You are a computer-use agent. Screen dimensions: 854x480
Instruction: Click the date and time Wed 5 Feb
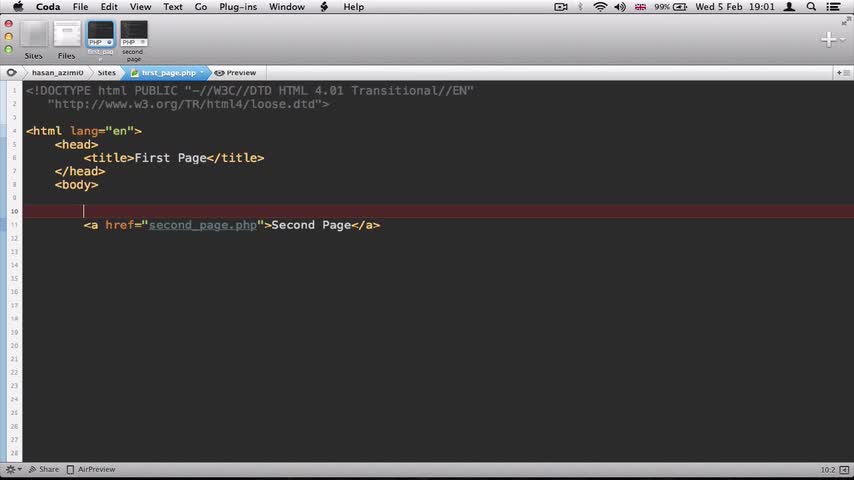point(735,7)
